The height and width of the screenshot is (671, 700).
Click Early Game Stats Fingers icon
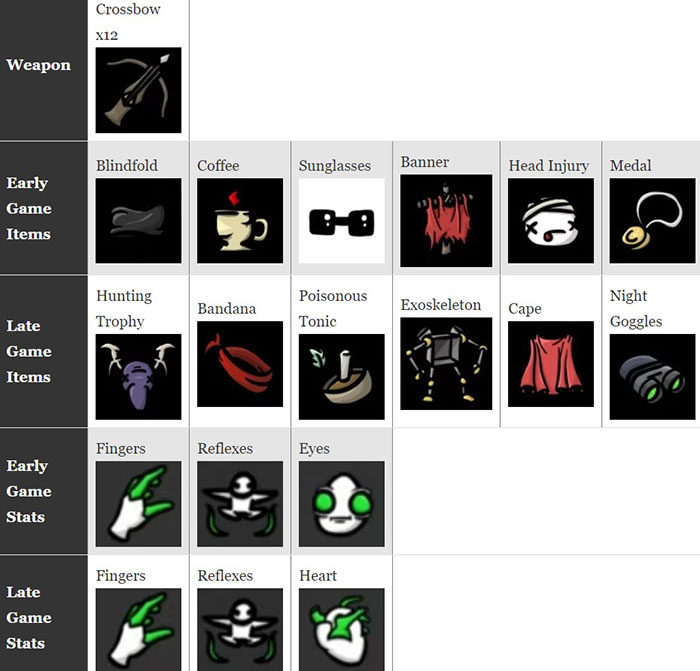point(138,504)
